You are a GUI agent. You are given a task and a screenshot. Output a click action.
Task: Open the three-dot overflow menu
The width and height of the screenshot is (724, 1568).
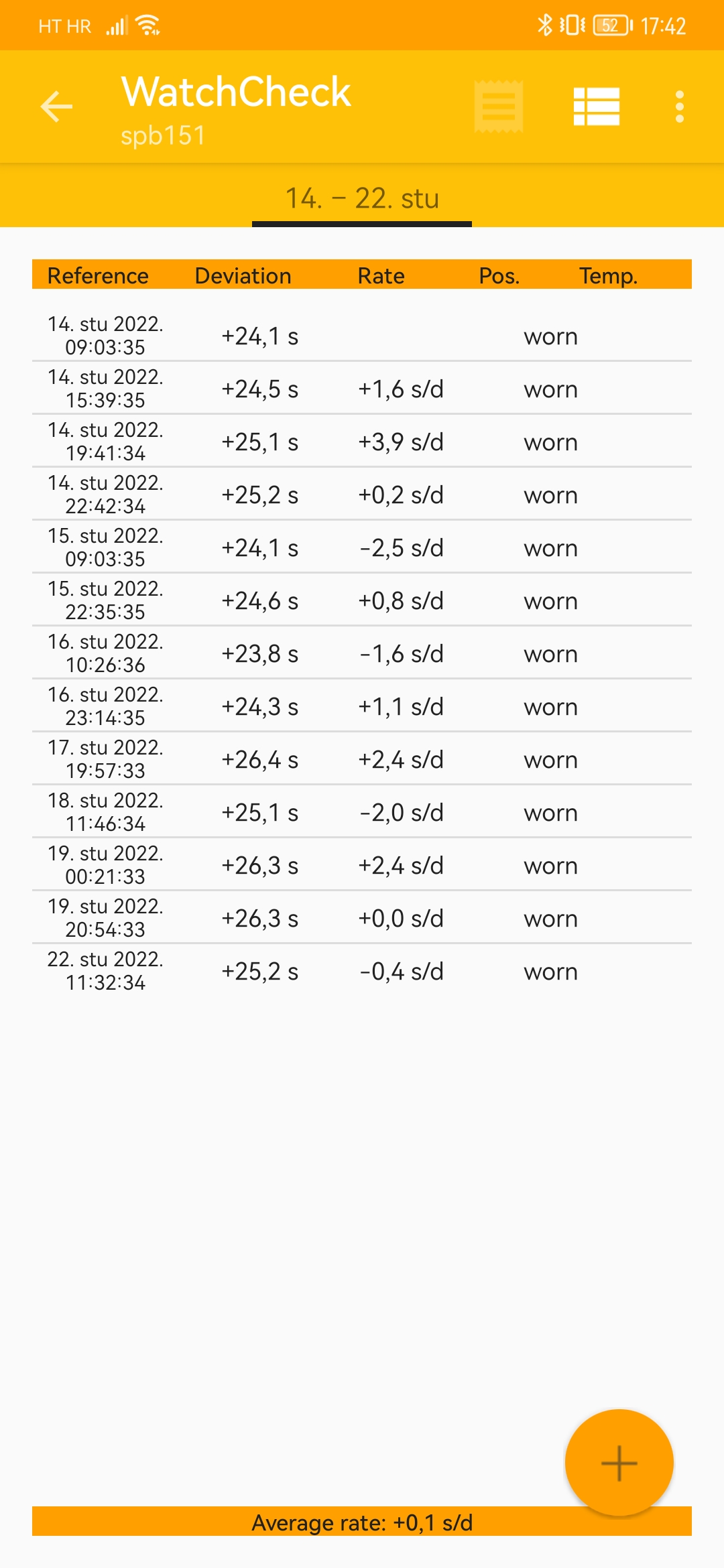(x=679, y=107)
